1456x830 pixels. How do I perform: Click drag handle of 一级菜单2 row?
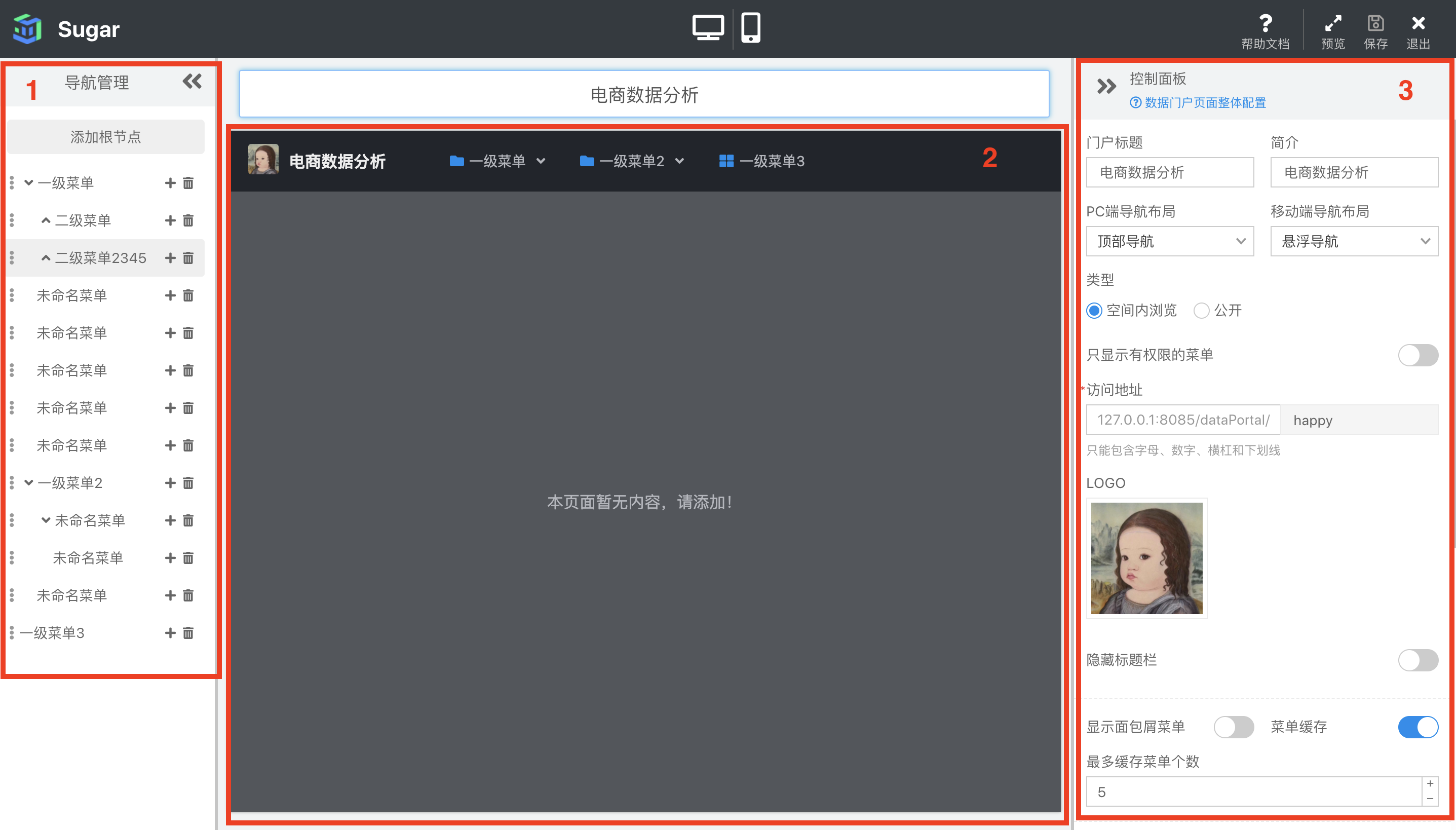coord(12,483)
